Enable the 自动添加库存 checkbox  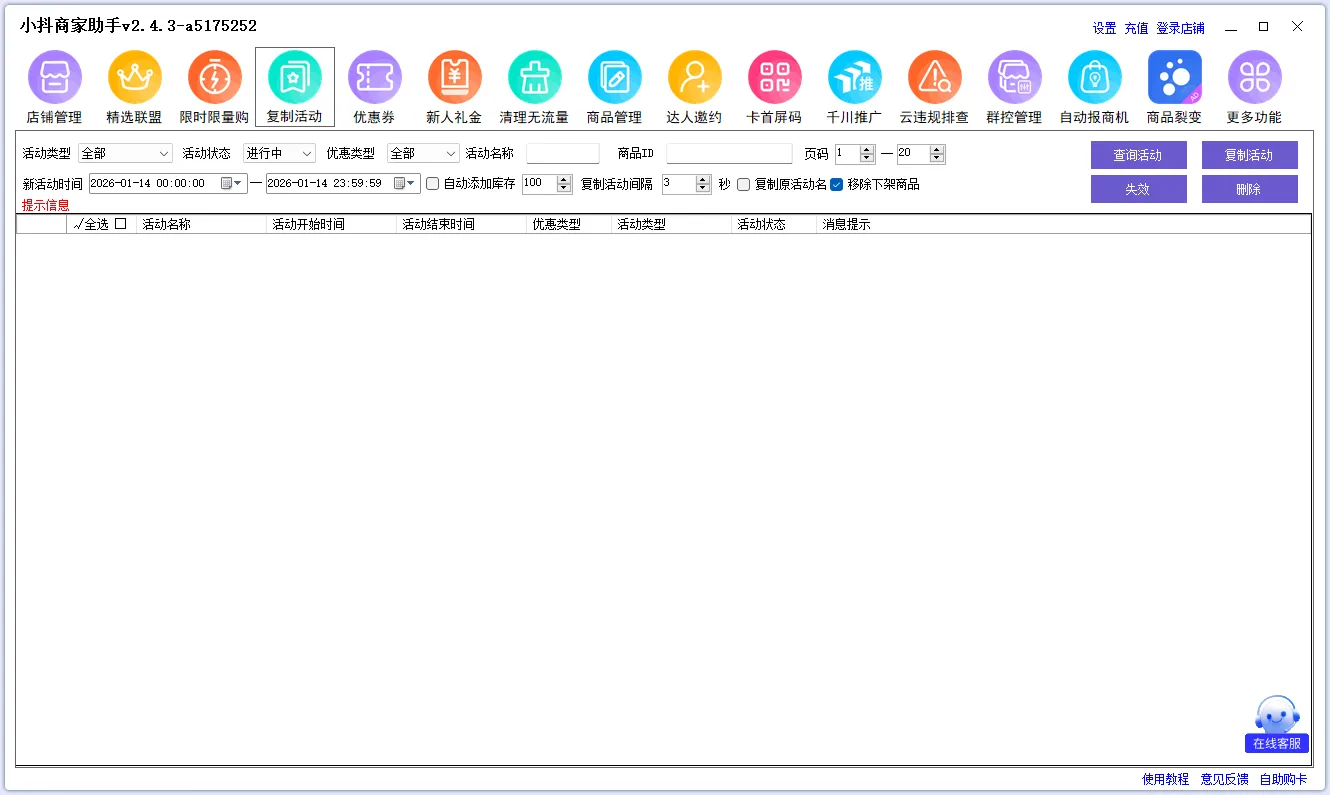pyautogui.click(x=433, y=184)
